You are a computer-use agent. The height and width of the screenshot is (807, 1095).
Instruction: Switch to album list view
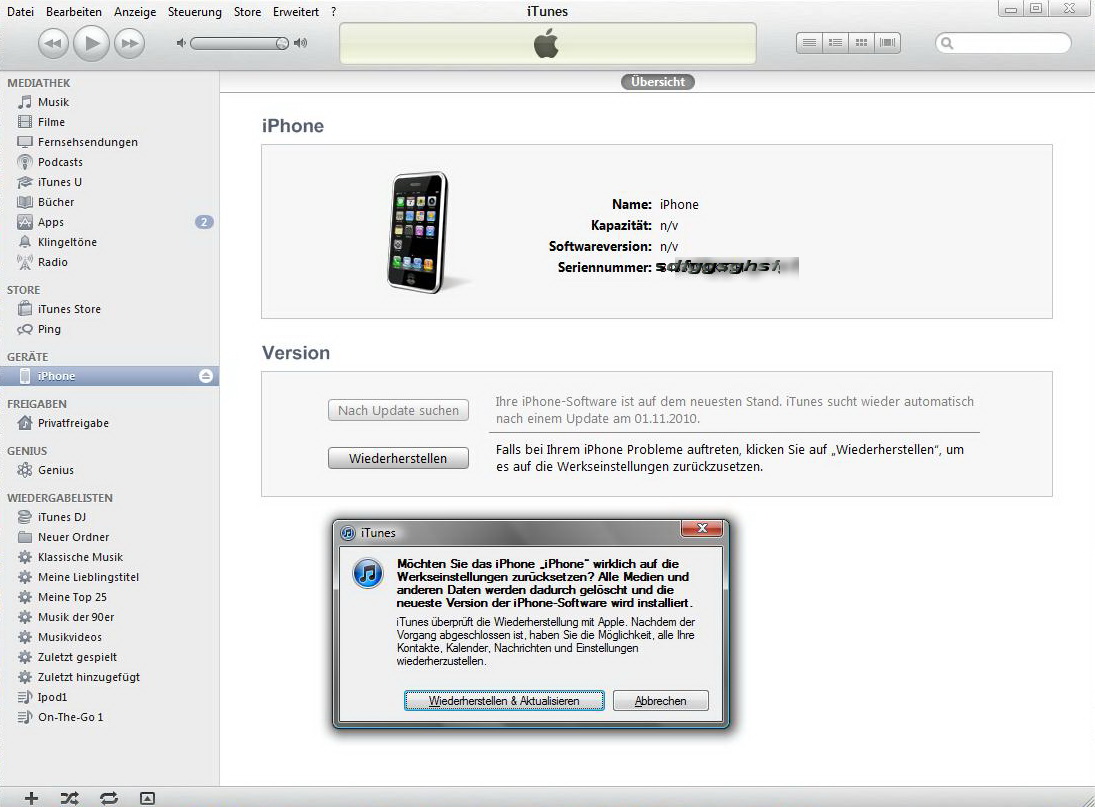[x=835, y=43]
